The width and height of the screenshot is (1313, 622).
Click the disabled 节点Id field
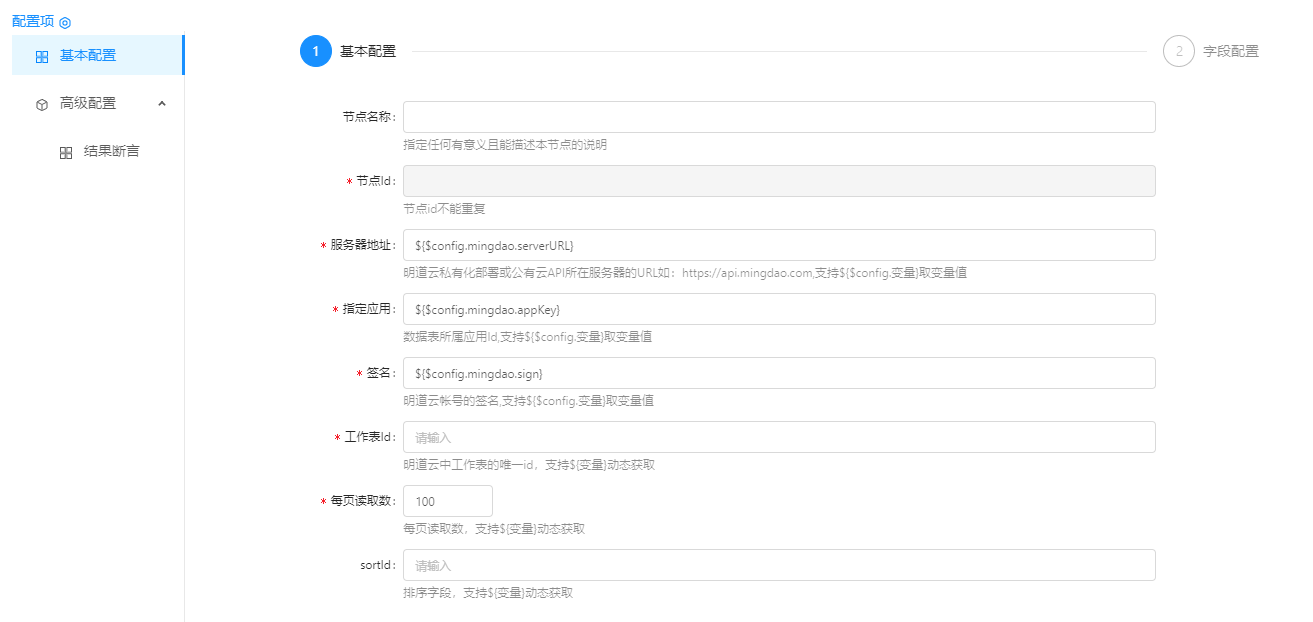pos(778,181)
